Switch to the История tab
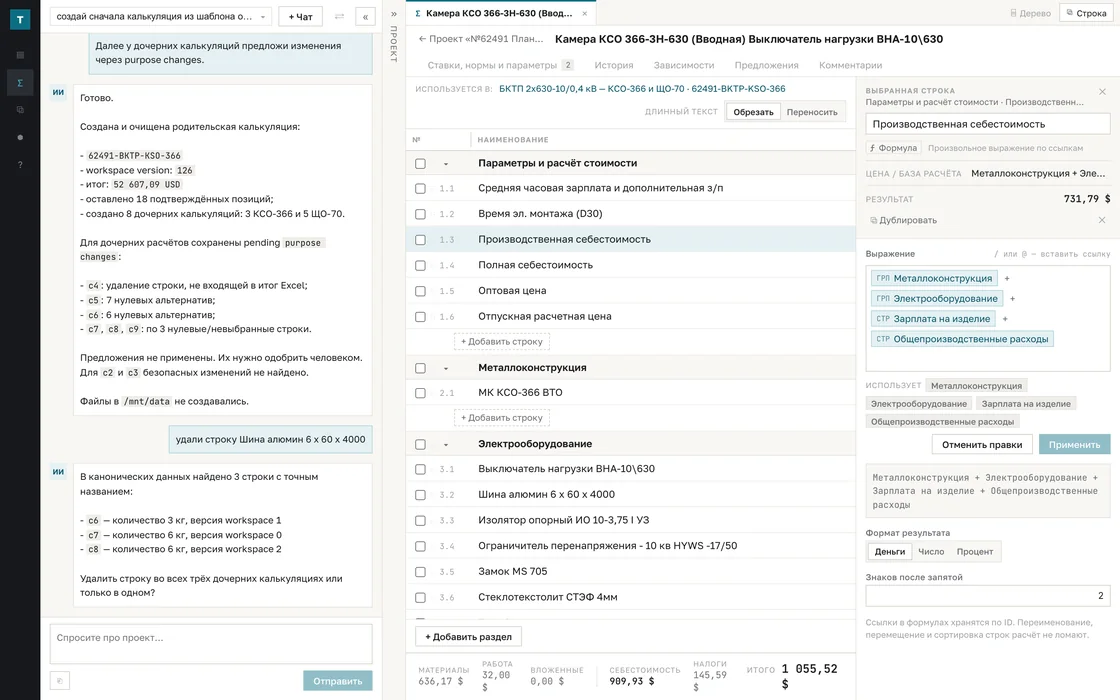 click(614, 65)
